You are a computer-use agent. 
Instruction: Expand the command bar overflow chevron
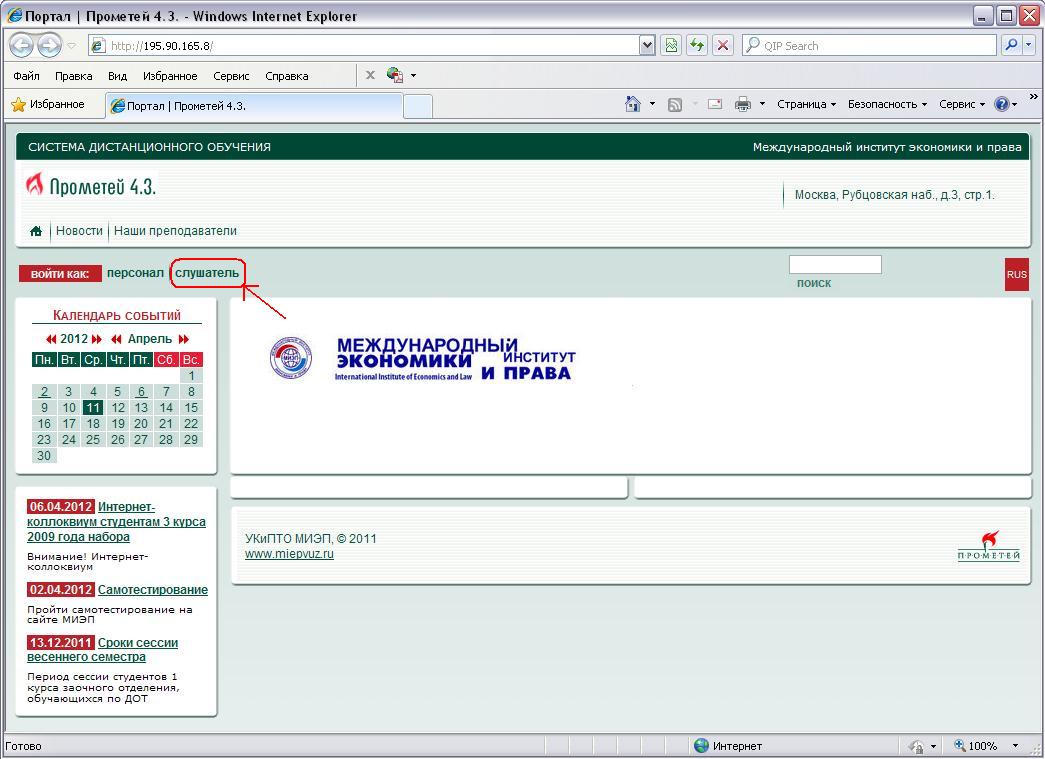(1034, 97)
